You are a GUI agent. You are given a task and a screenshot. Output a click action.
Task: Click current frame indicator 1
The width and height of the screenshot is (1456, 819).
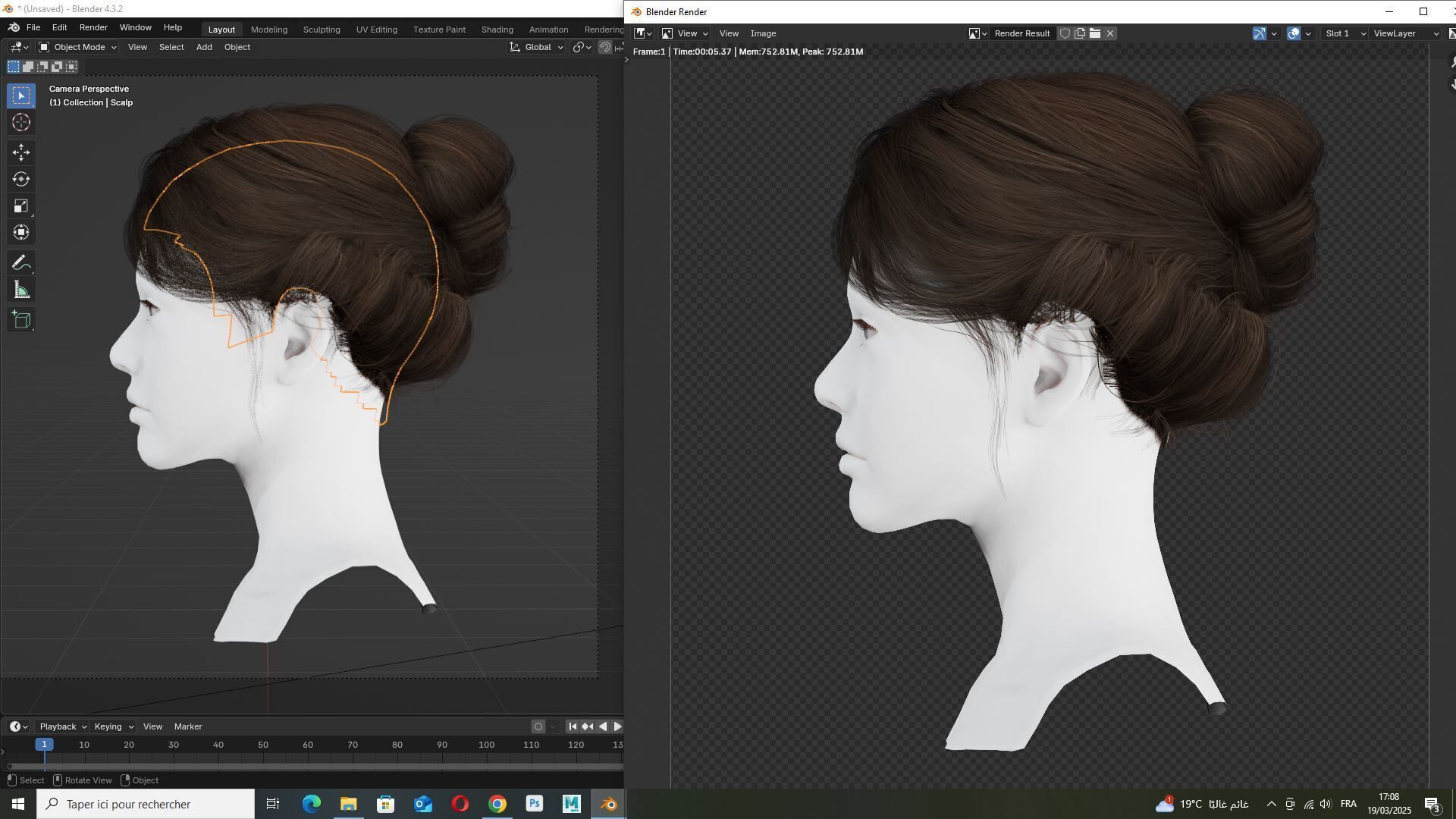tap(44, 745)
